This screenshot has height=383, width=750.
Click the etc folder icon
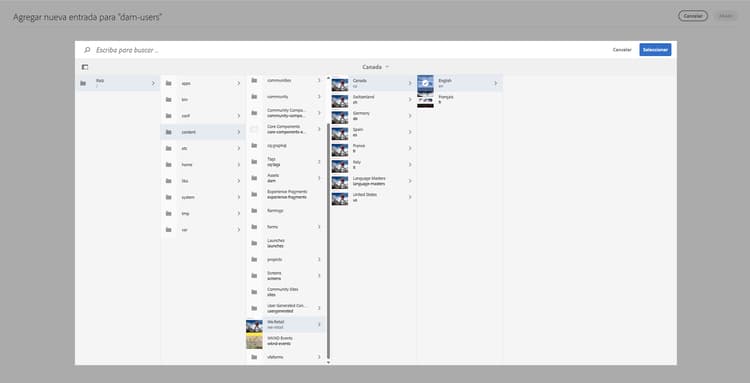(168, 148)
